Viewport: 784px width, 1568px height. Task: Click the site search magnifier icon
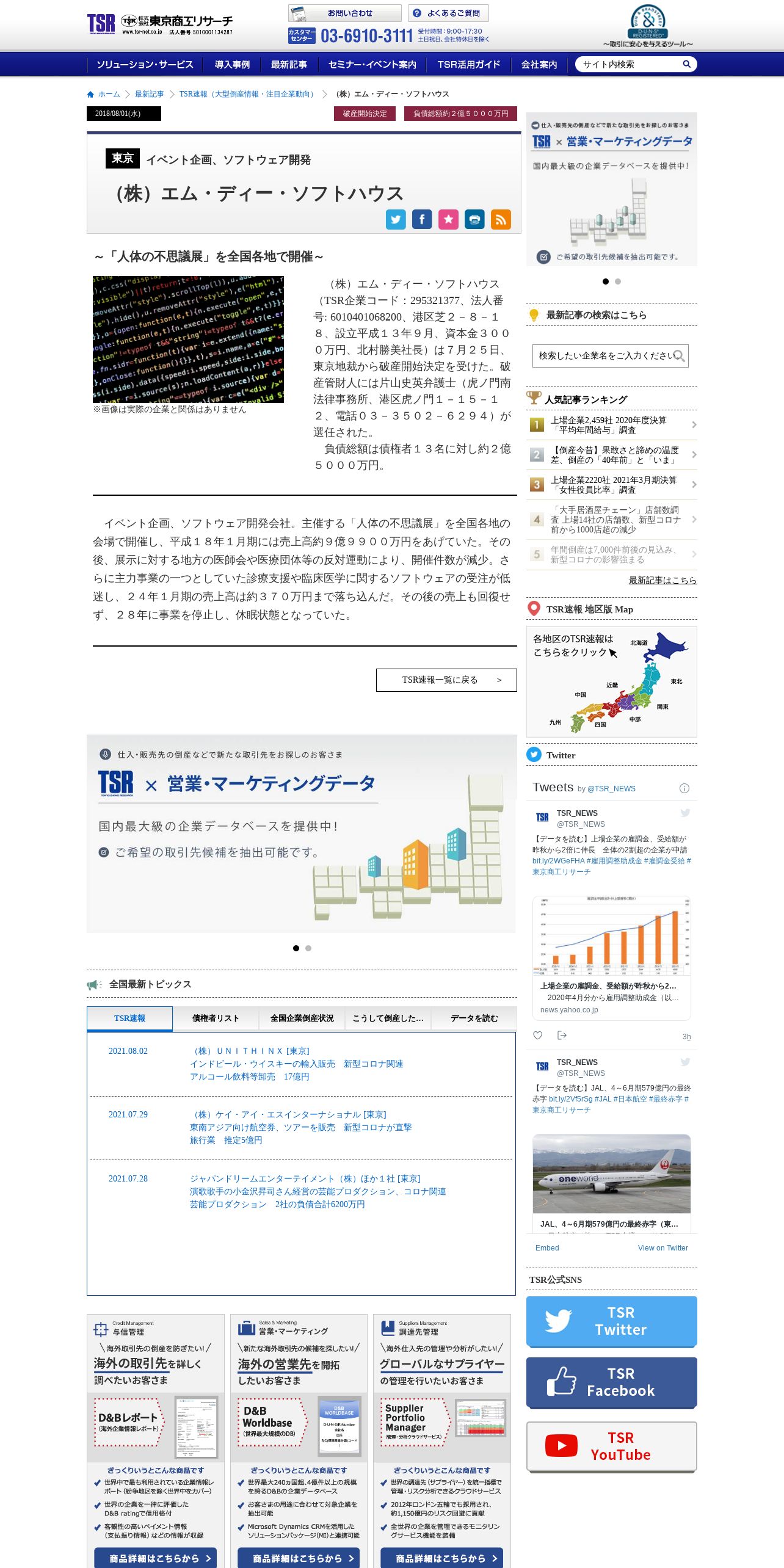pos(686,64)
